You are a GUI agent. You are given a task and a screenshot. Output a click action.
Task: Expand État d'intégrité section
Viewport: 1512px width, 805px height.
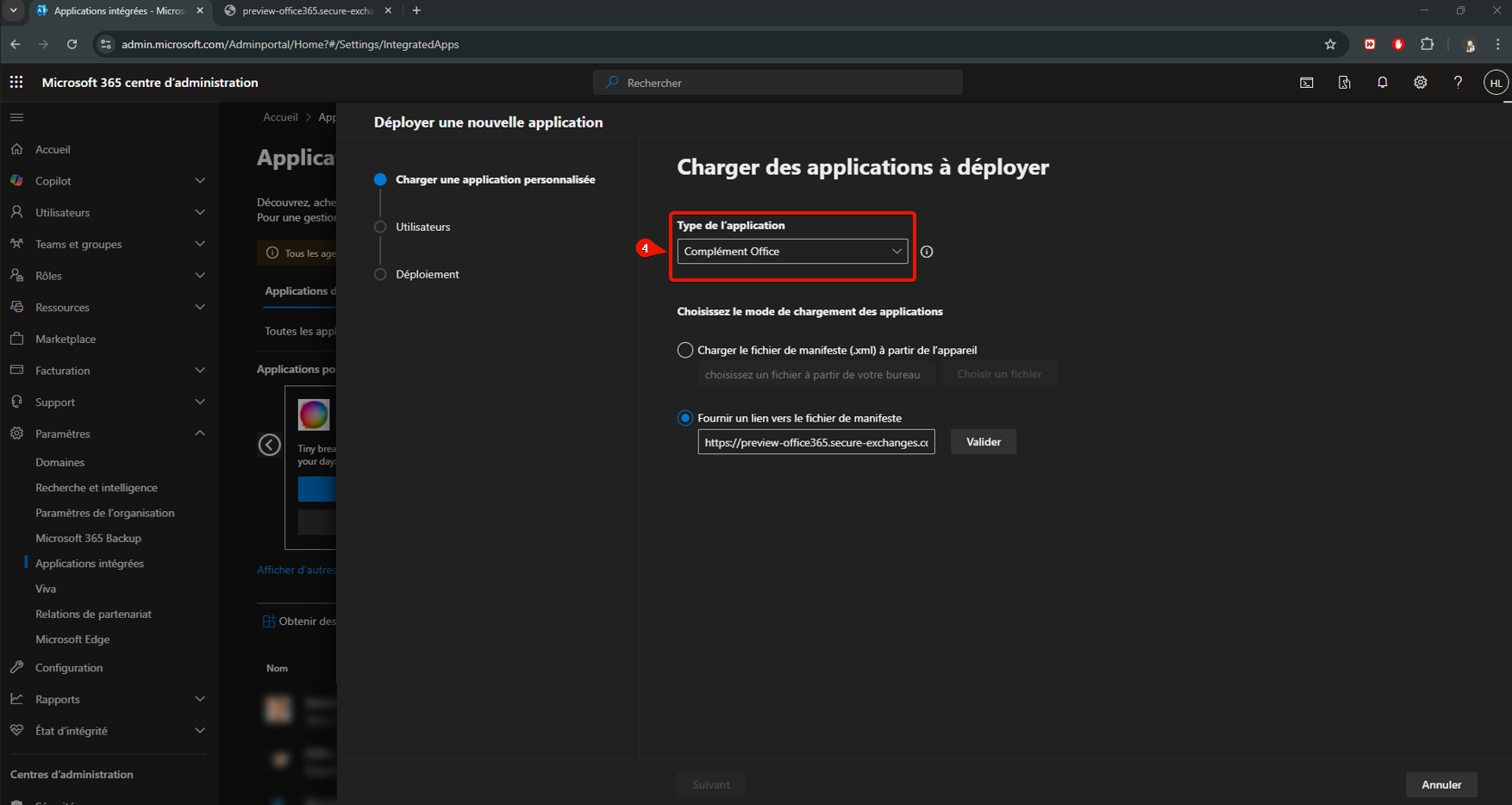tap(200, 731)
